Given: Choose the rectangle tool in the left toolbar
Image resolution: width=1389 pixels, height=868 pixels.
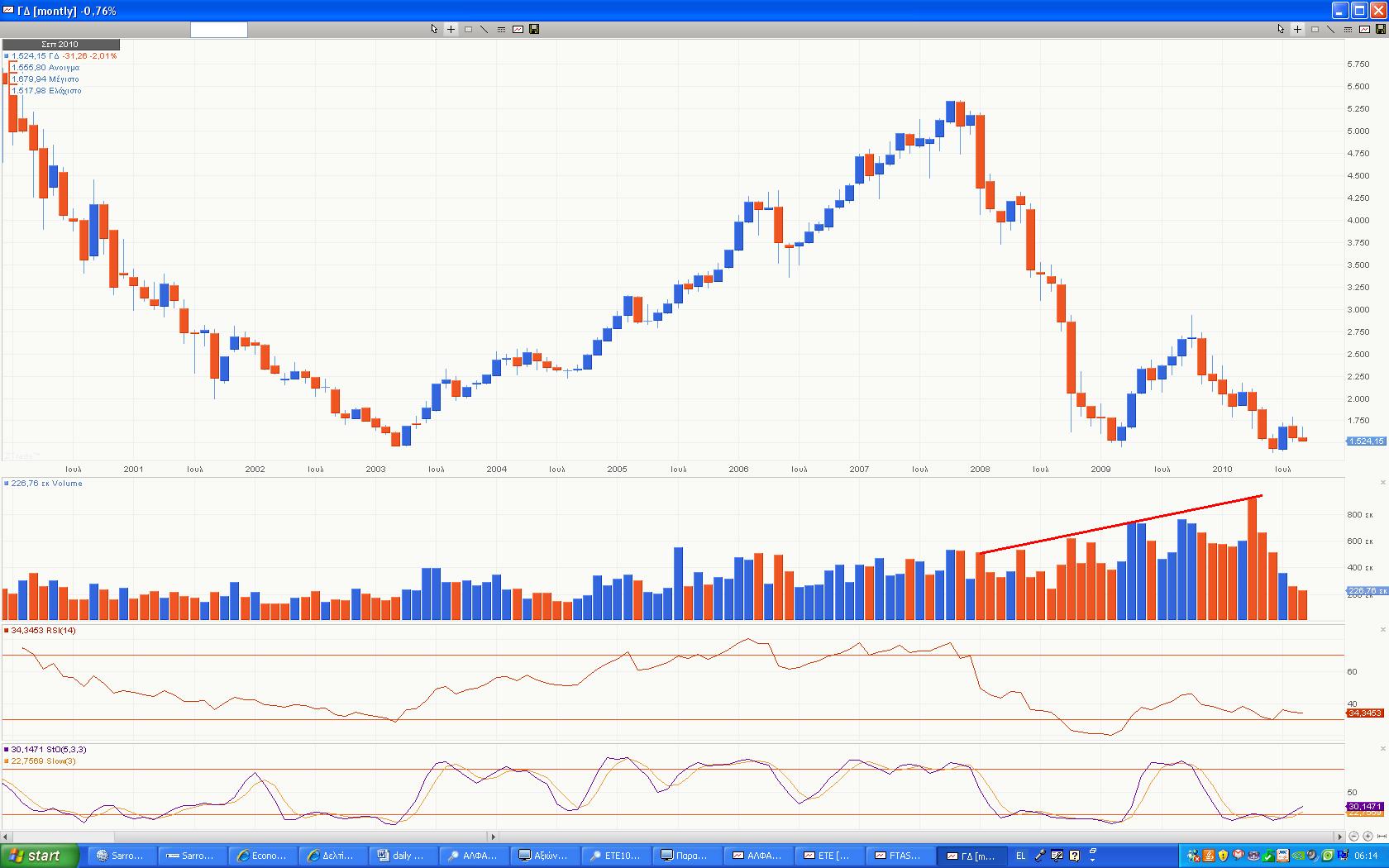Looking at the screenshot, I should pos(468,29).
